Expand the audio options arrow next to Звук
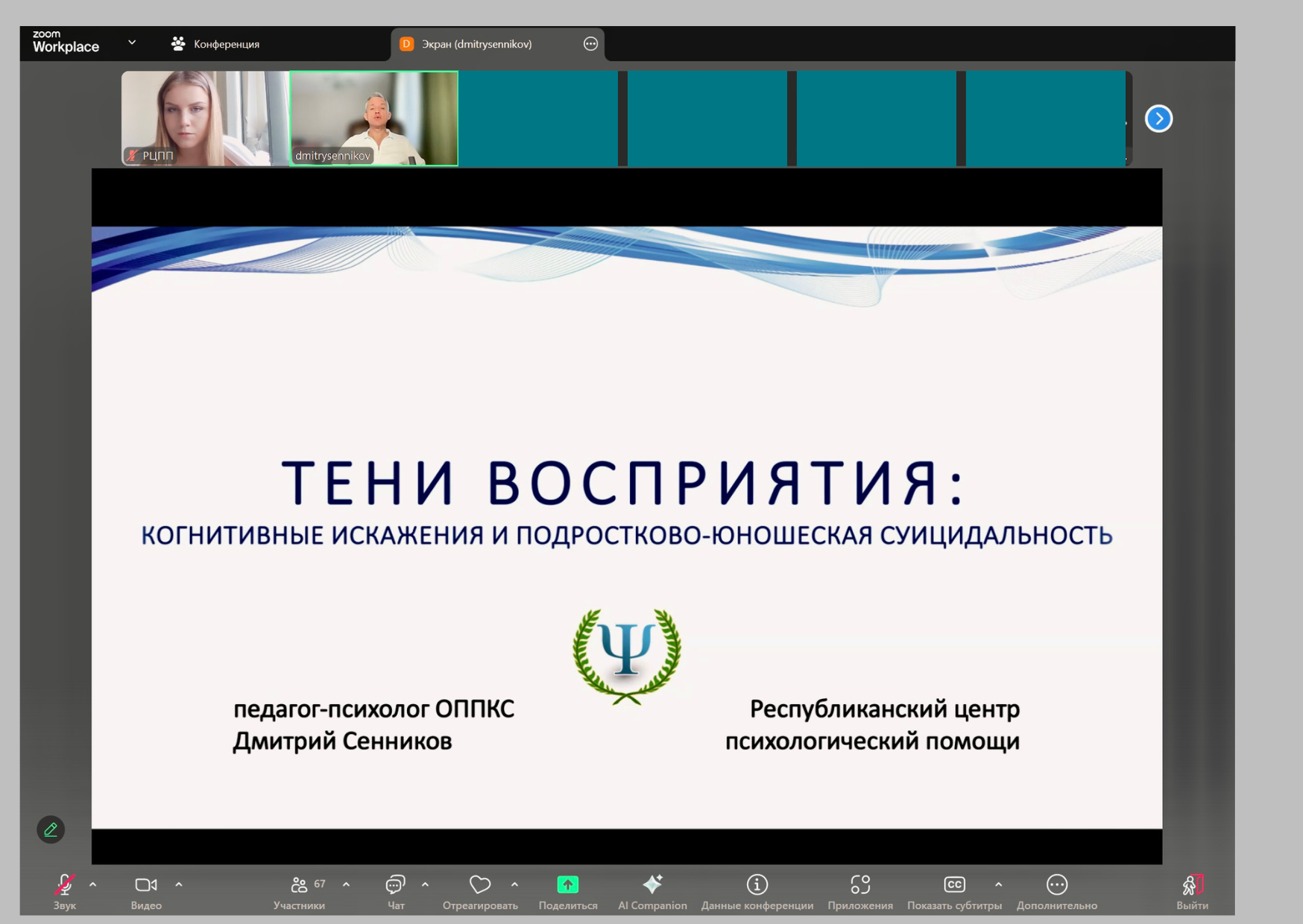The image size is (1303, 924). (93, 885)
